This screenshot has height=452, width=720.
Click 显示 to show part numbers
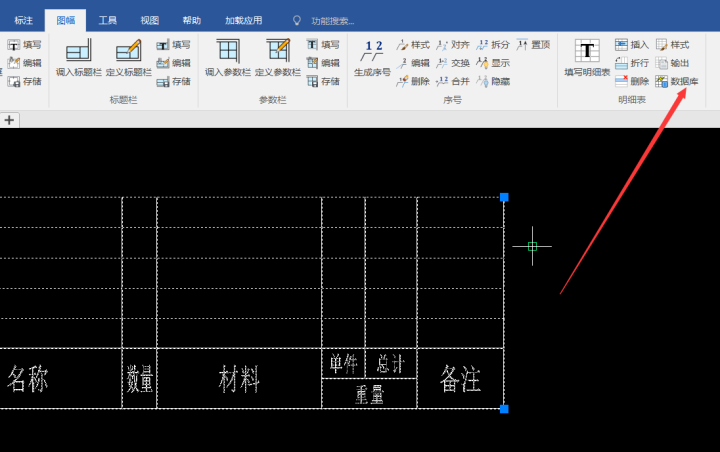(x=493, y=63)
